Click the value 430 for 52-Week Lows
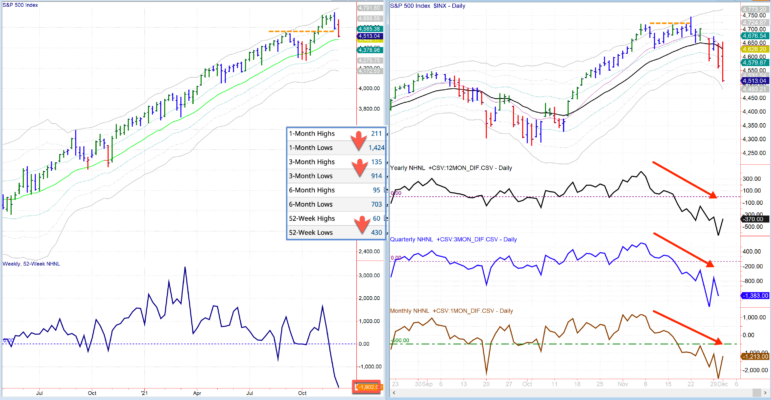Viewport: 771px width, 400px height. pyautogui.click(x=376, y=232)
